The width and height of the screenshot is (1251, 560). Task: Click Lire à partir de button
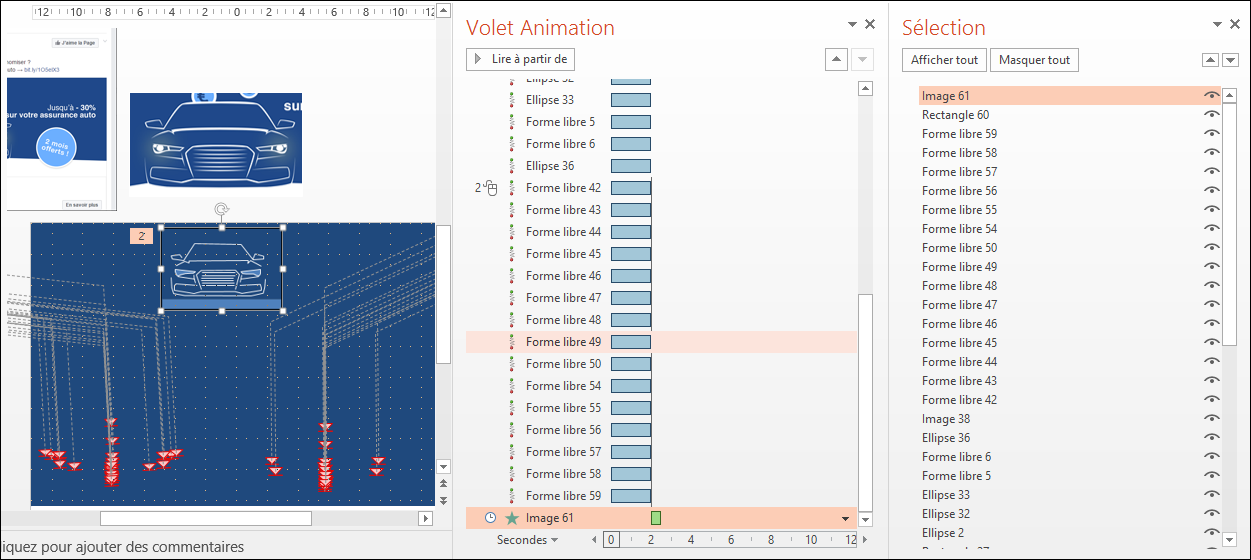coord(521,59)
